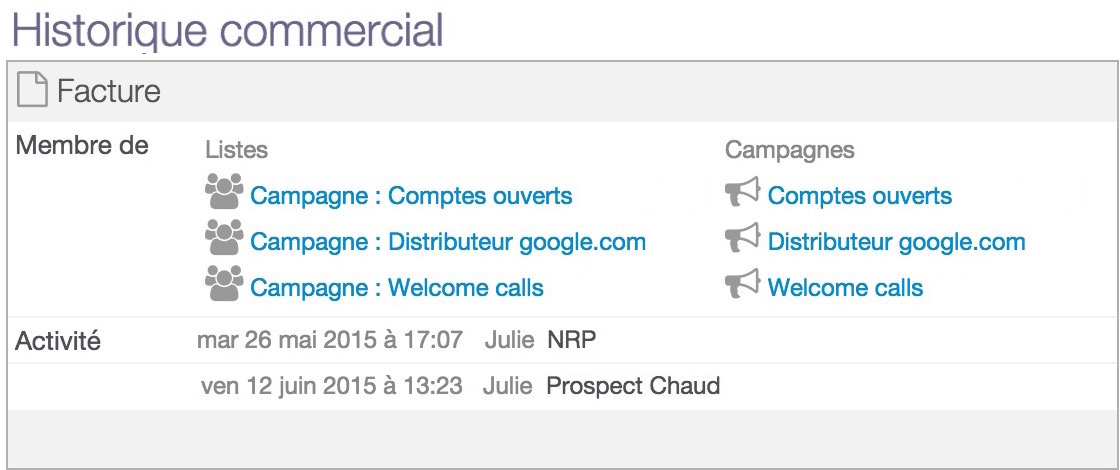Click the Historique commercial heading
1120x470 pixels.
point(228,29)
